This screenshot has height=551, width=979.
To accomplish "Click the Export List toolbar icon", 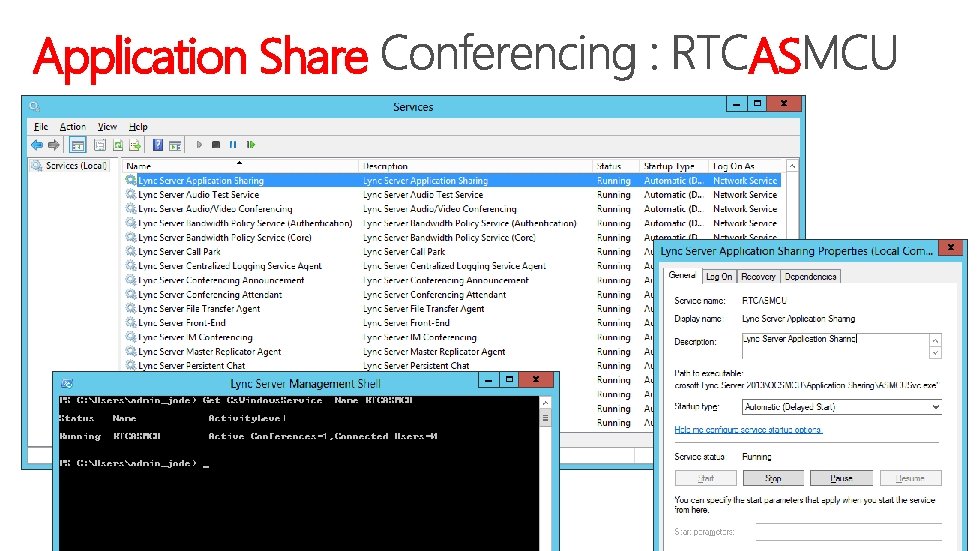I will 135,145.
